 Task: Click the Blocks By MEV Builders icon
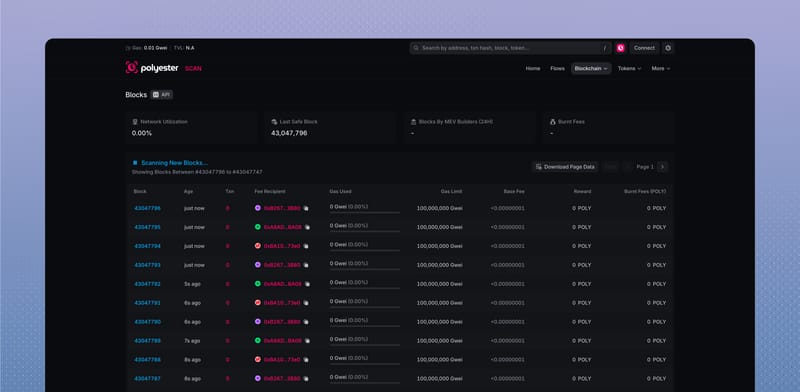point(414,122)
